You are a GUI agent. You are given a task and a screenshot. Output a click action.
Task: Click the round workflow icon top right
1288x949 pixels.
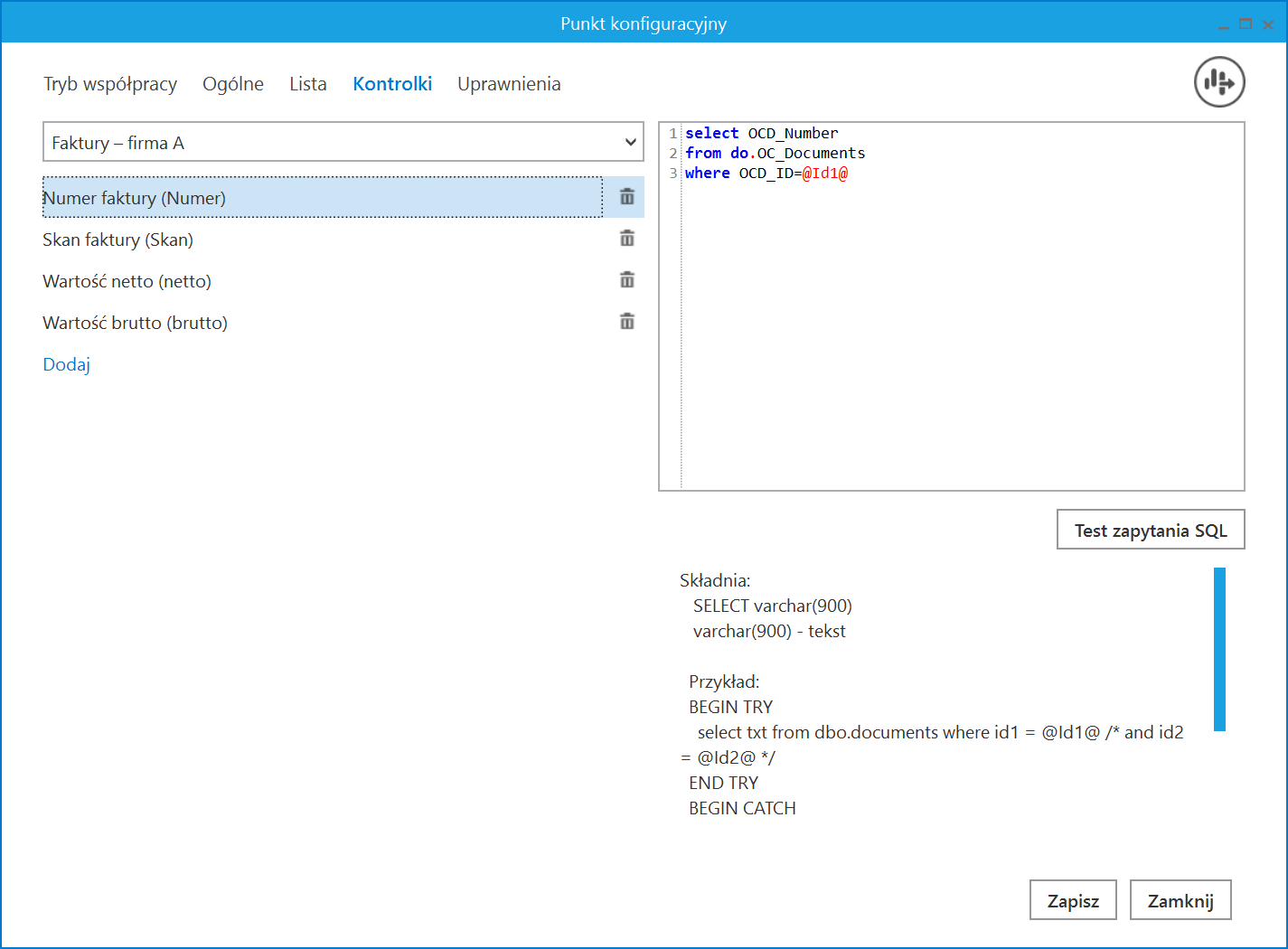pyautogui.click(x=1219, y=82)
